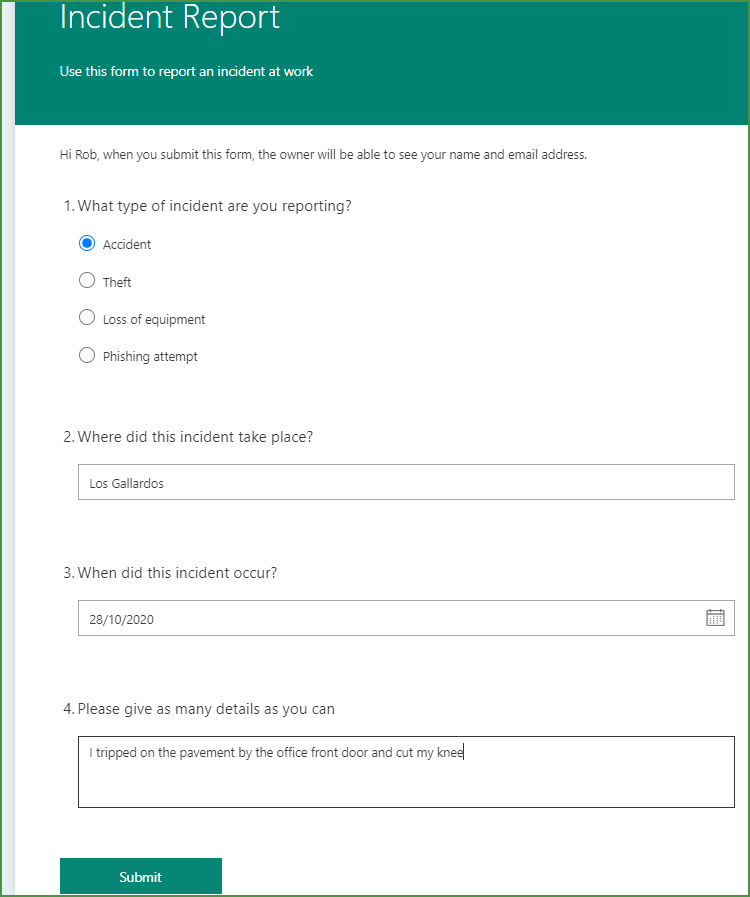Click the form subtitle about reporting incidents
750x897 pixels.
(187, 71)
